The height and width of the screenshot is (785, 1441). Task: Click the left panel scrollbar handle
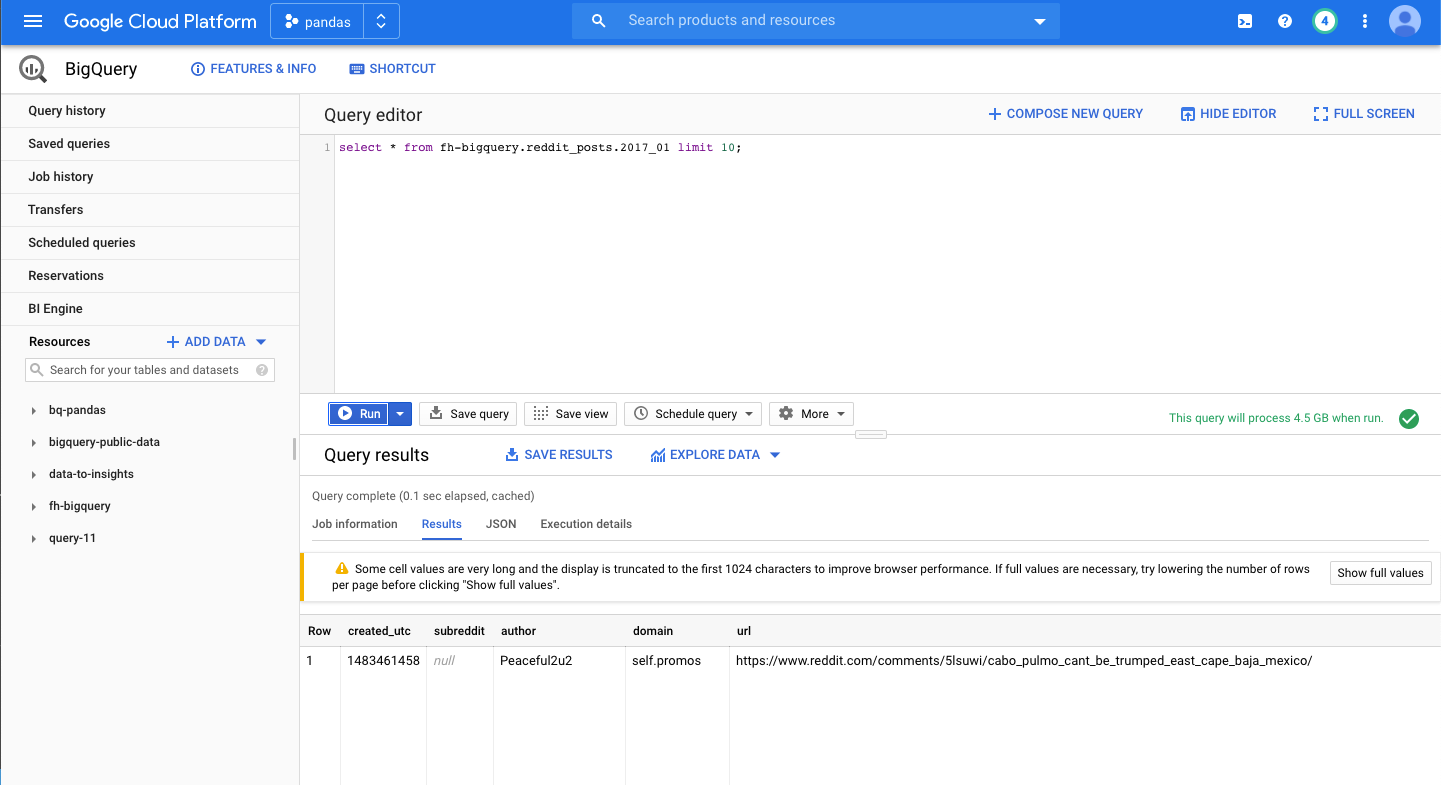[294, 449]
